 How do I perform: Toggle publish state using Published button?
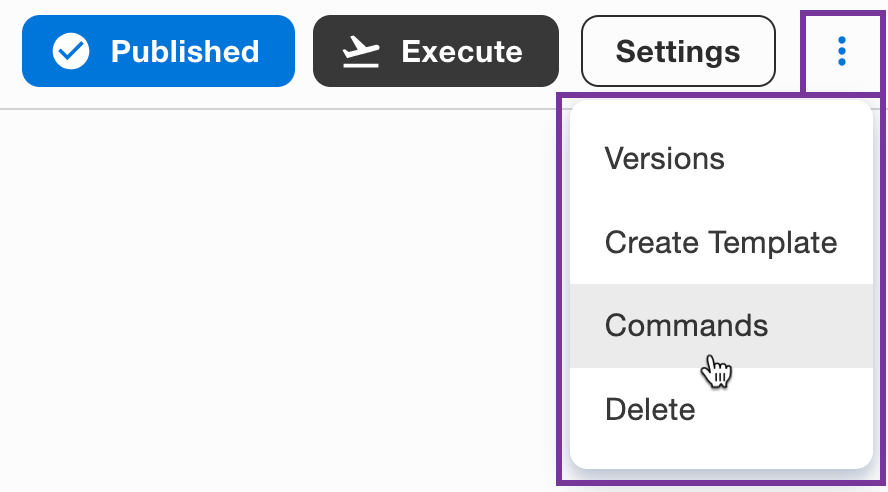coord(158,51)
